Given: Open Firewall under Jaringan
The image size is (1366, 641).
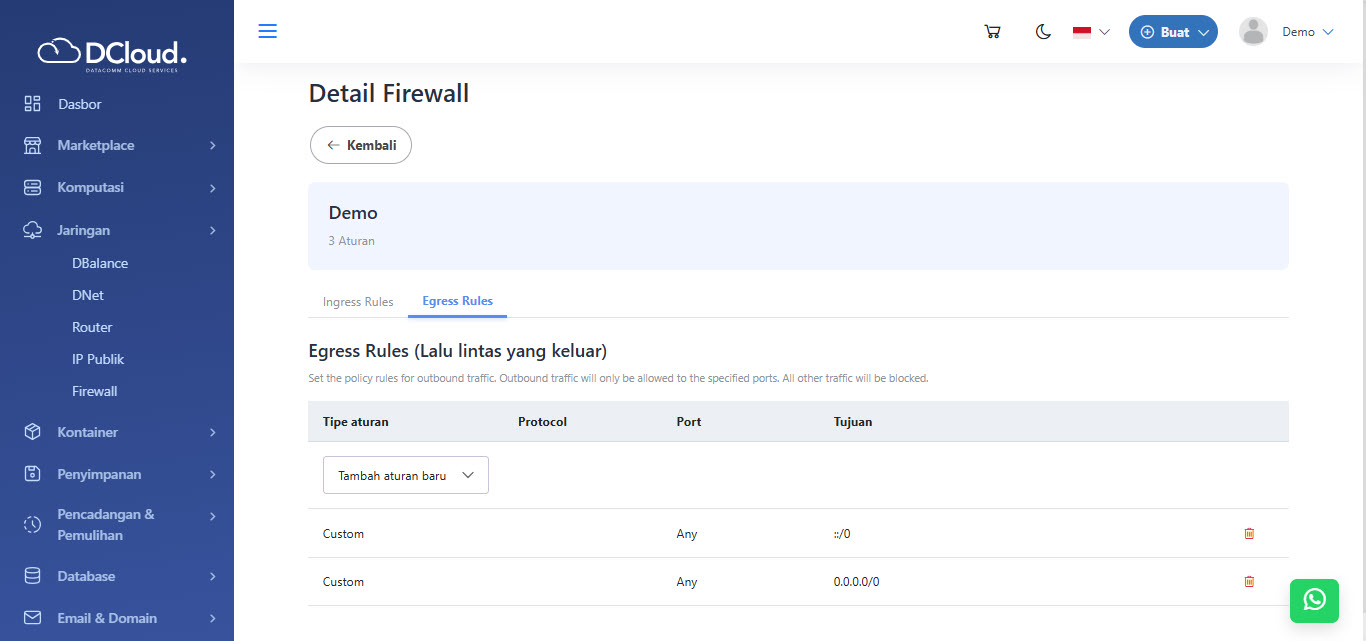Looking at the screenshot, I should coord(95,391).
